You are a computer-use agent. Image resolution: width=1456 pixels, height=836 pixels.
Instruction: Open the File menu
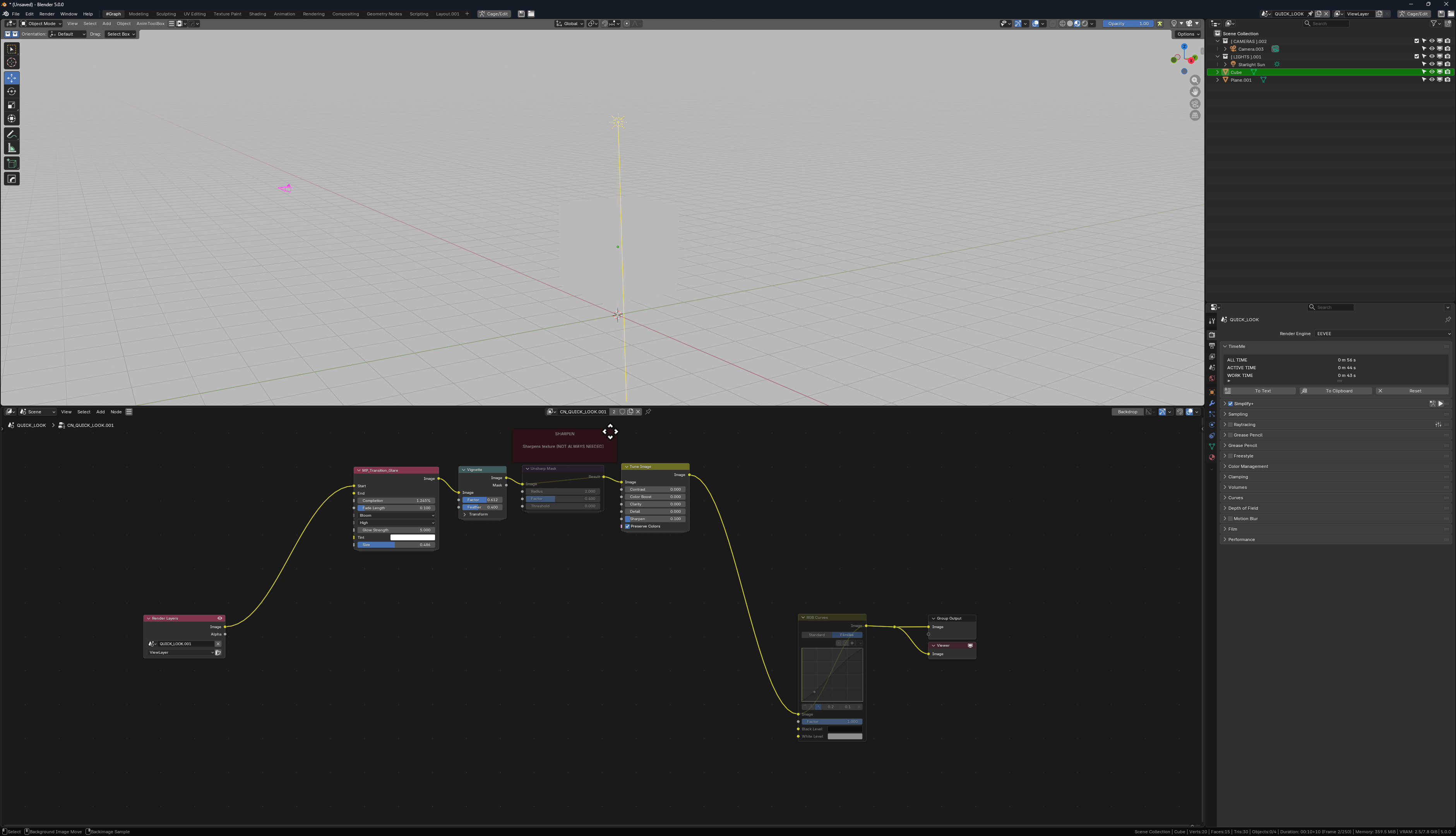[x=15, y=14]
